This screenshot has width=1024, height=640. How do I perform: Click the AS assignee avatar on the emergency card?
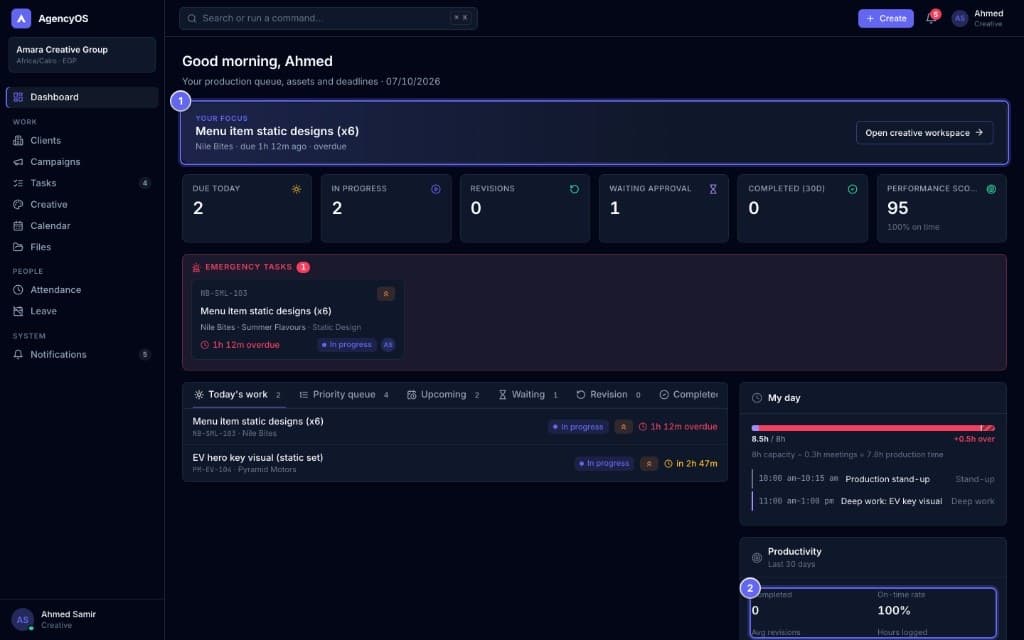tap(388, 345)
